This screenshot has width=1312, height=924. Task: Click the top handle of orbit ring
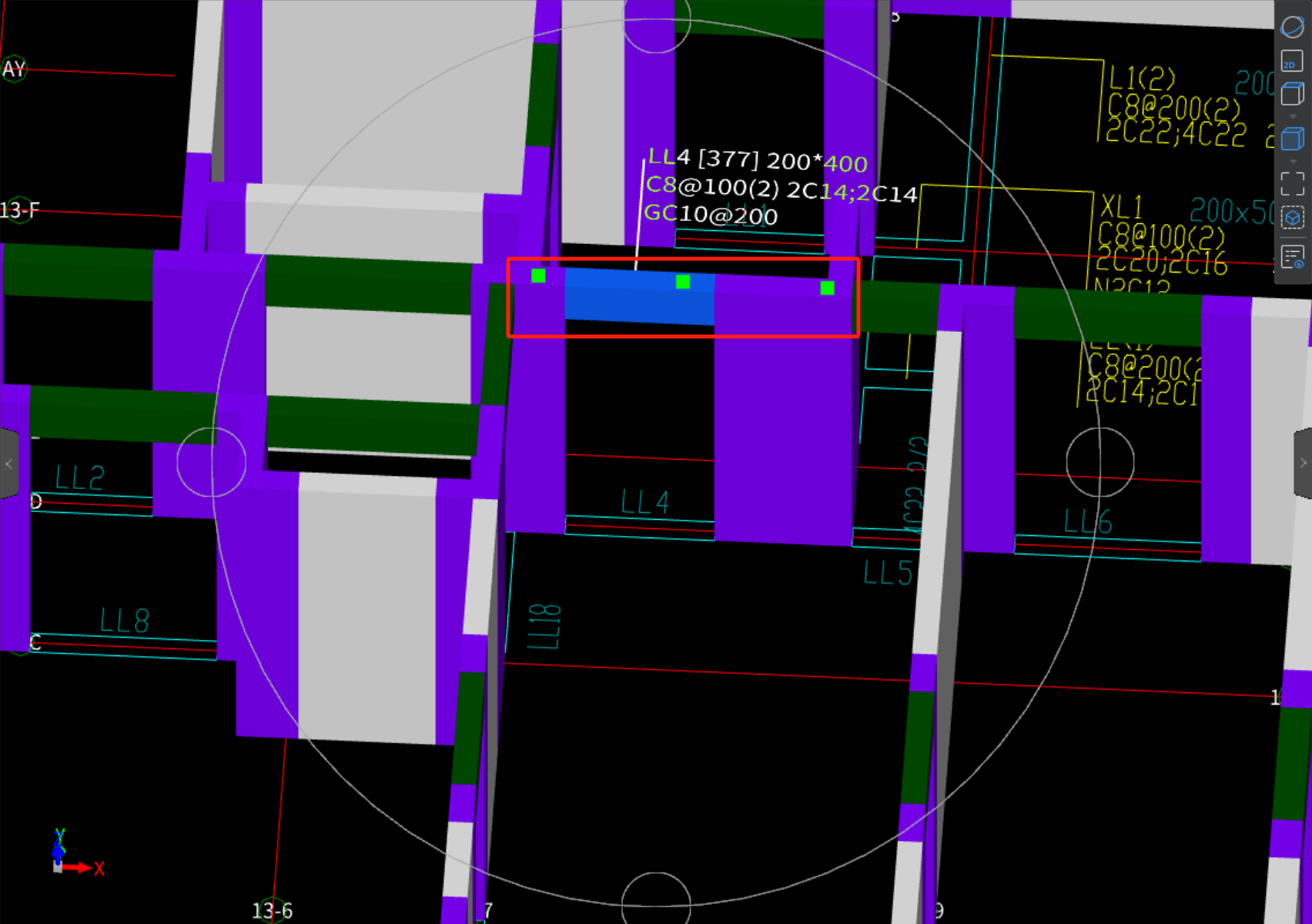point(656,19)
